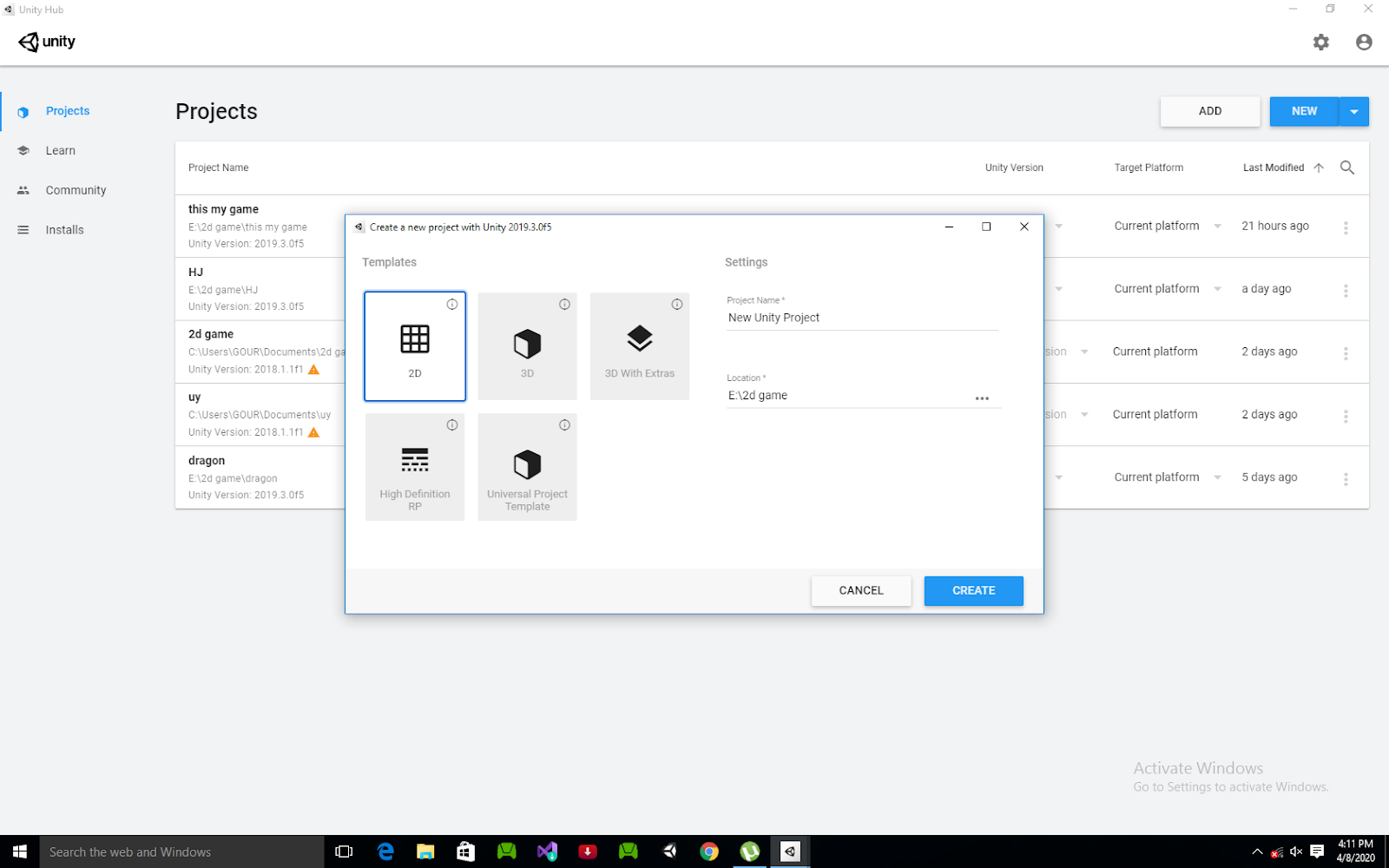Click the Unity Version column header
This screenshot has width=1389, height=868.
click(1014, 168)
